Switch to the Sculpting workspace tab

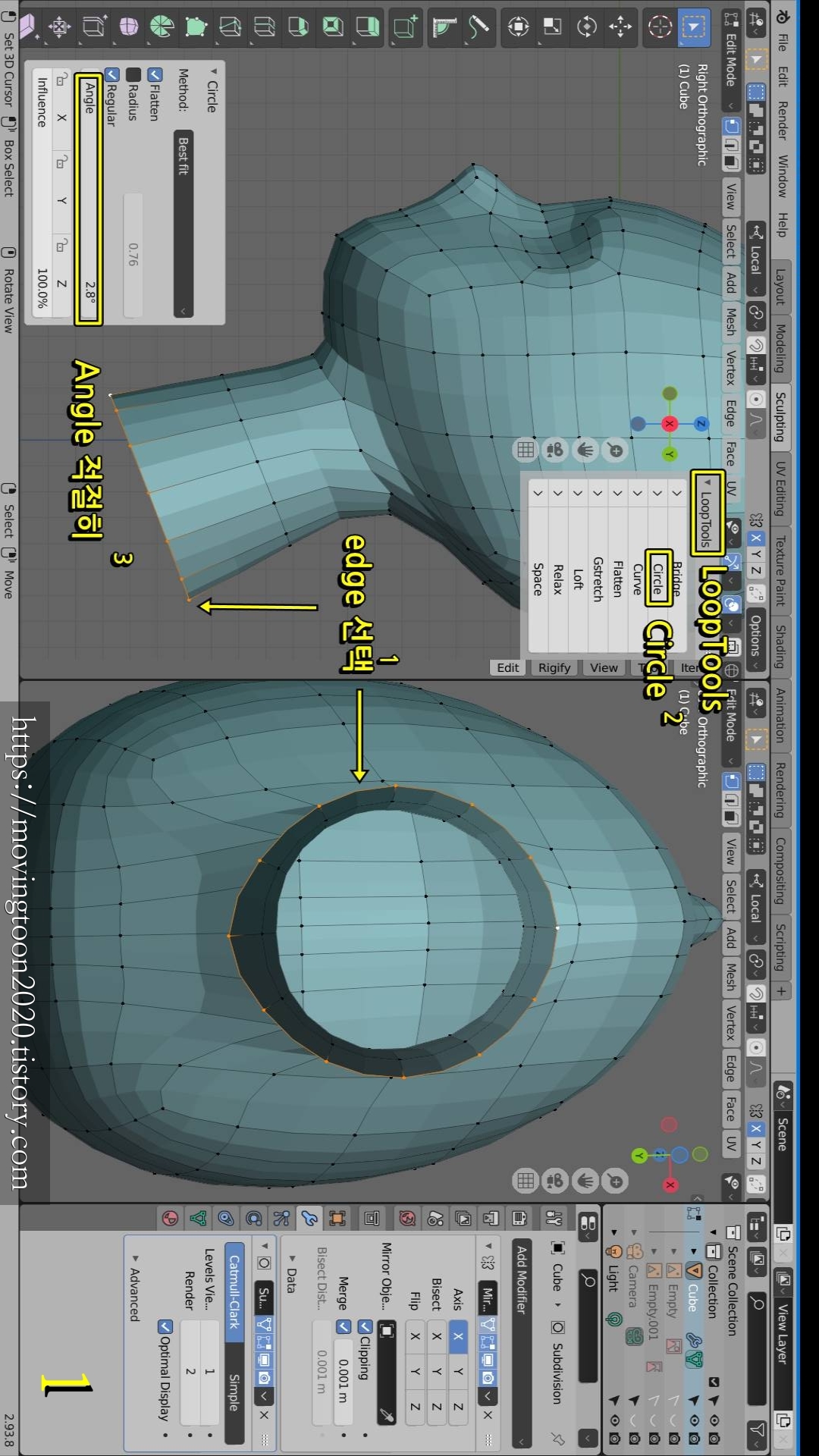point(780,416)
